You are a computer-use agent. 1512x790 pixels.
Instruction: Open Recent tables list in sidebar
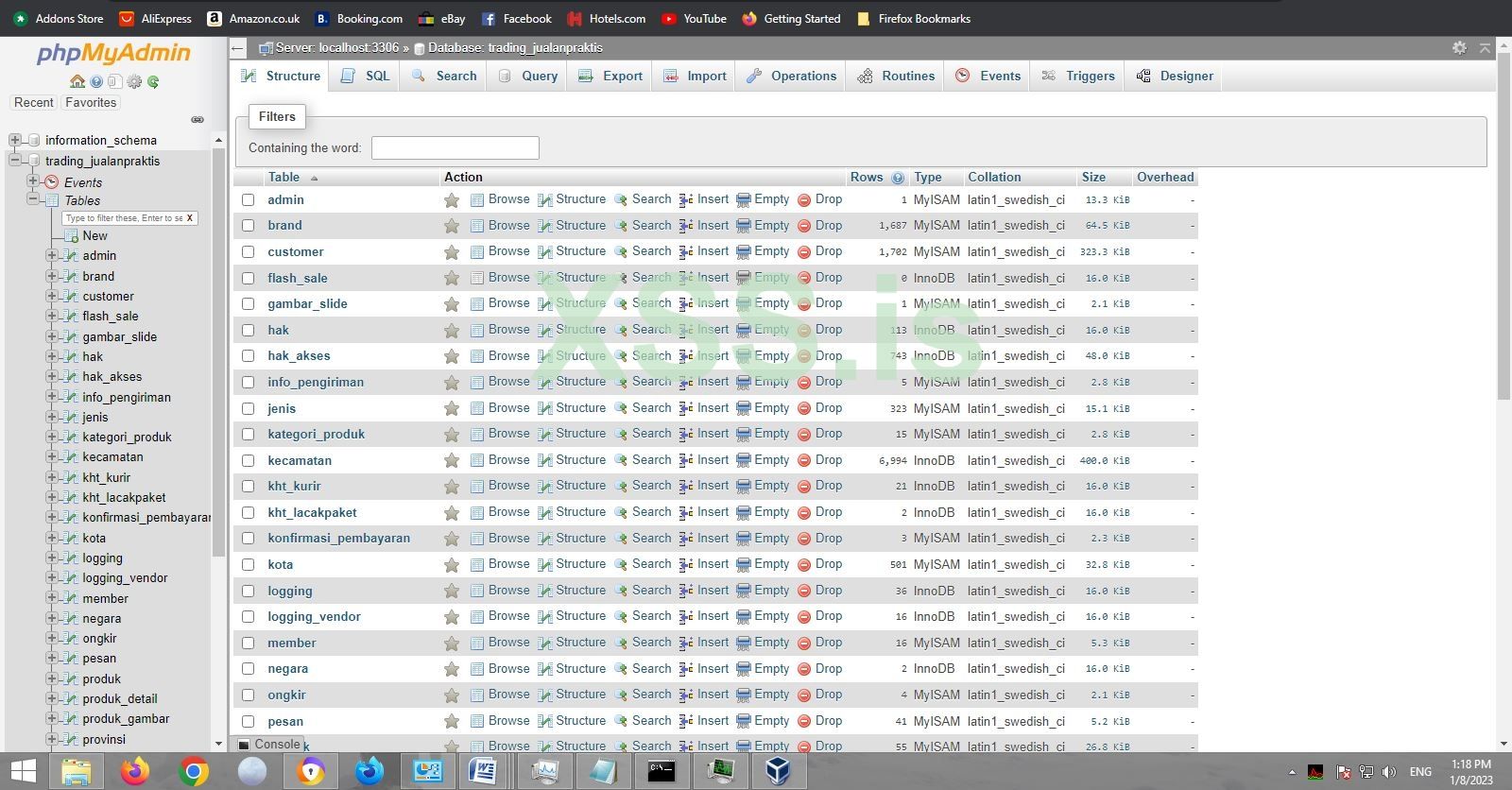click(34, 103)
